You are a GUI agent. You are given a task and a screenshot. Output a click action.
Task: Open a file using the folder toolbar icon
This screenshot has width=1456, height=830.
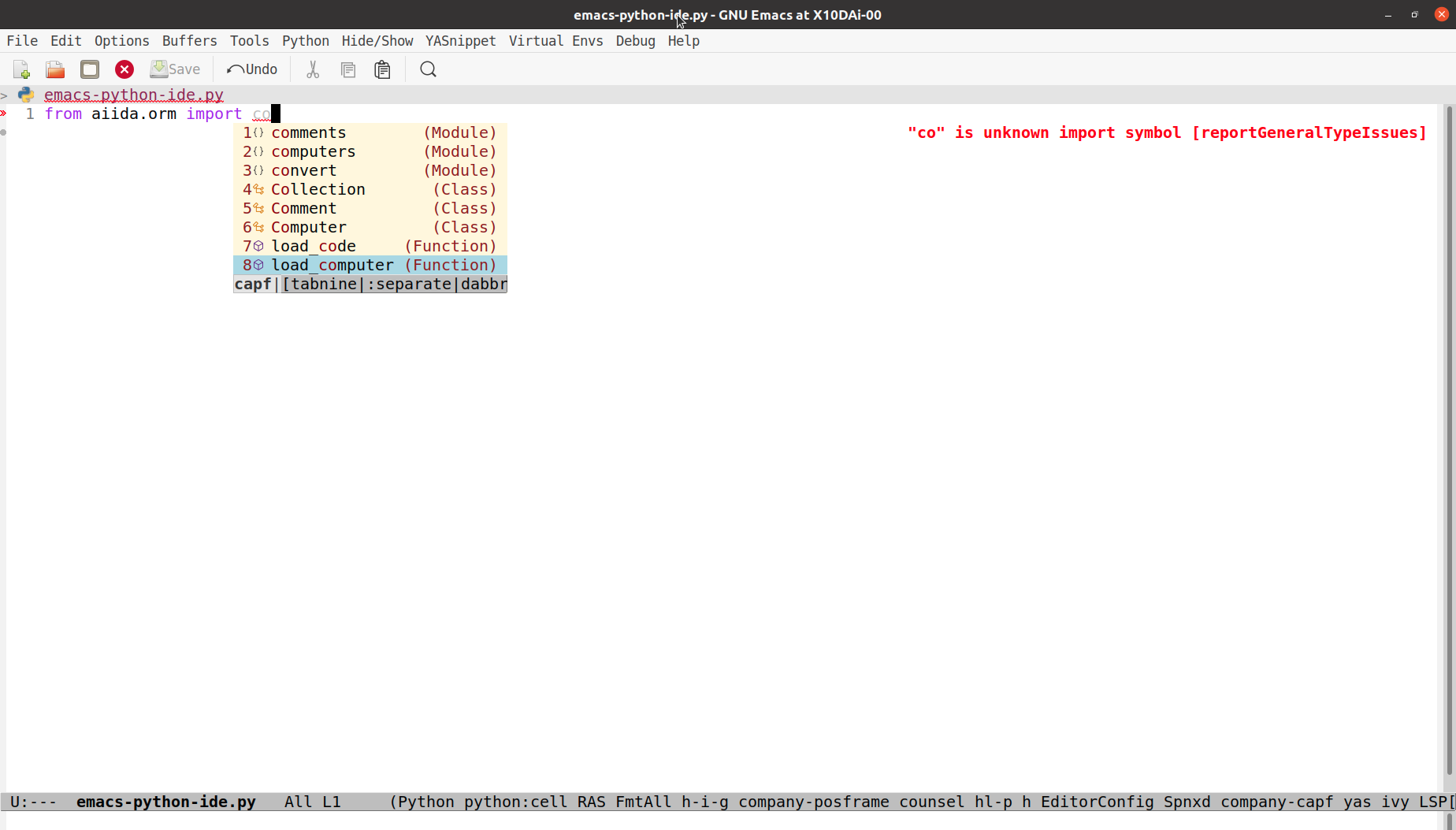54,69
